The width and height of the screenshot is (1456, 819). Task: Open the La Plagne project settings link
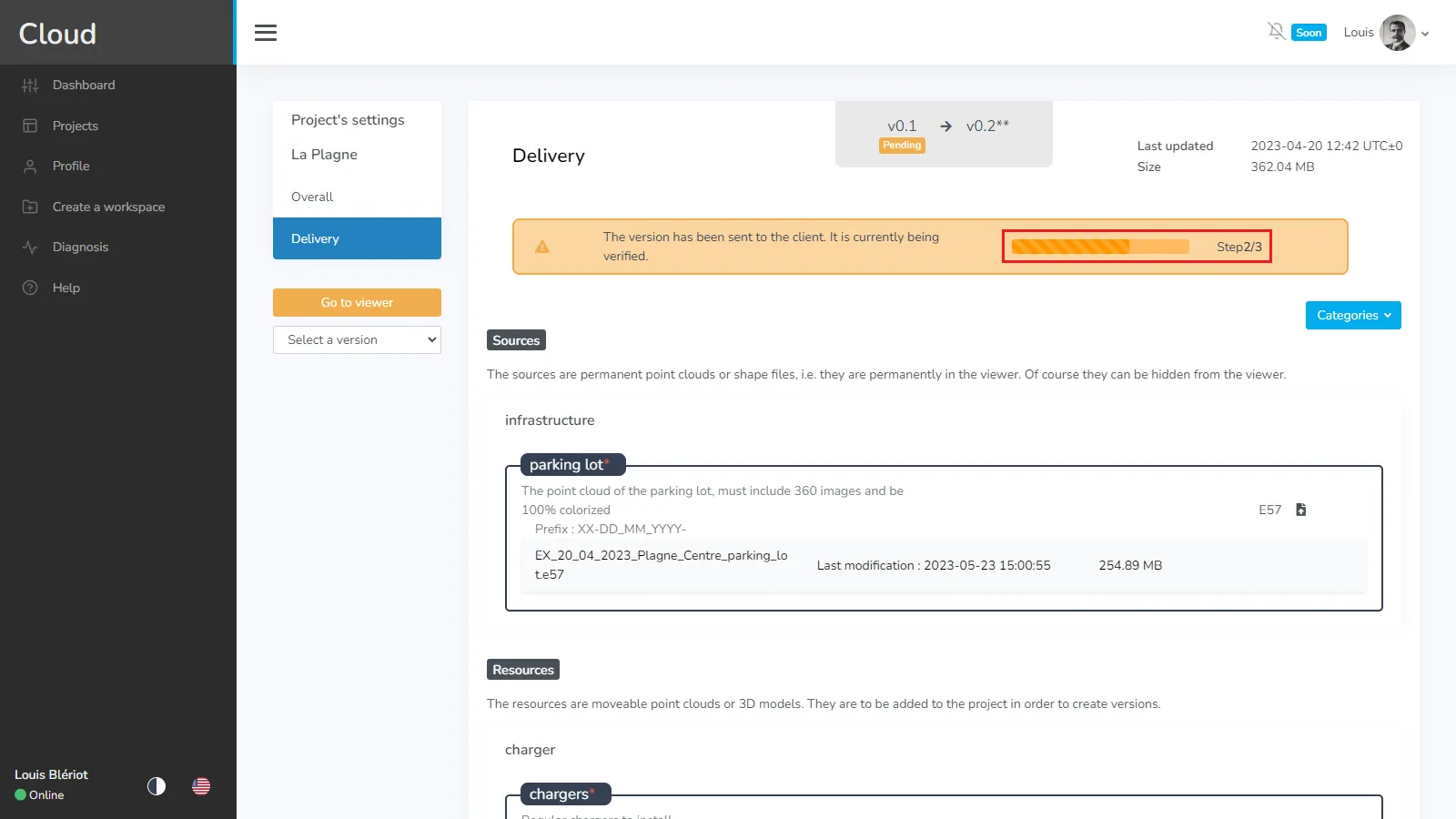click(324, 154)
